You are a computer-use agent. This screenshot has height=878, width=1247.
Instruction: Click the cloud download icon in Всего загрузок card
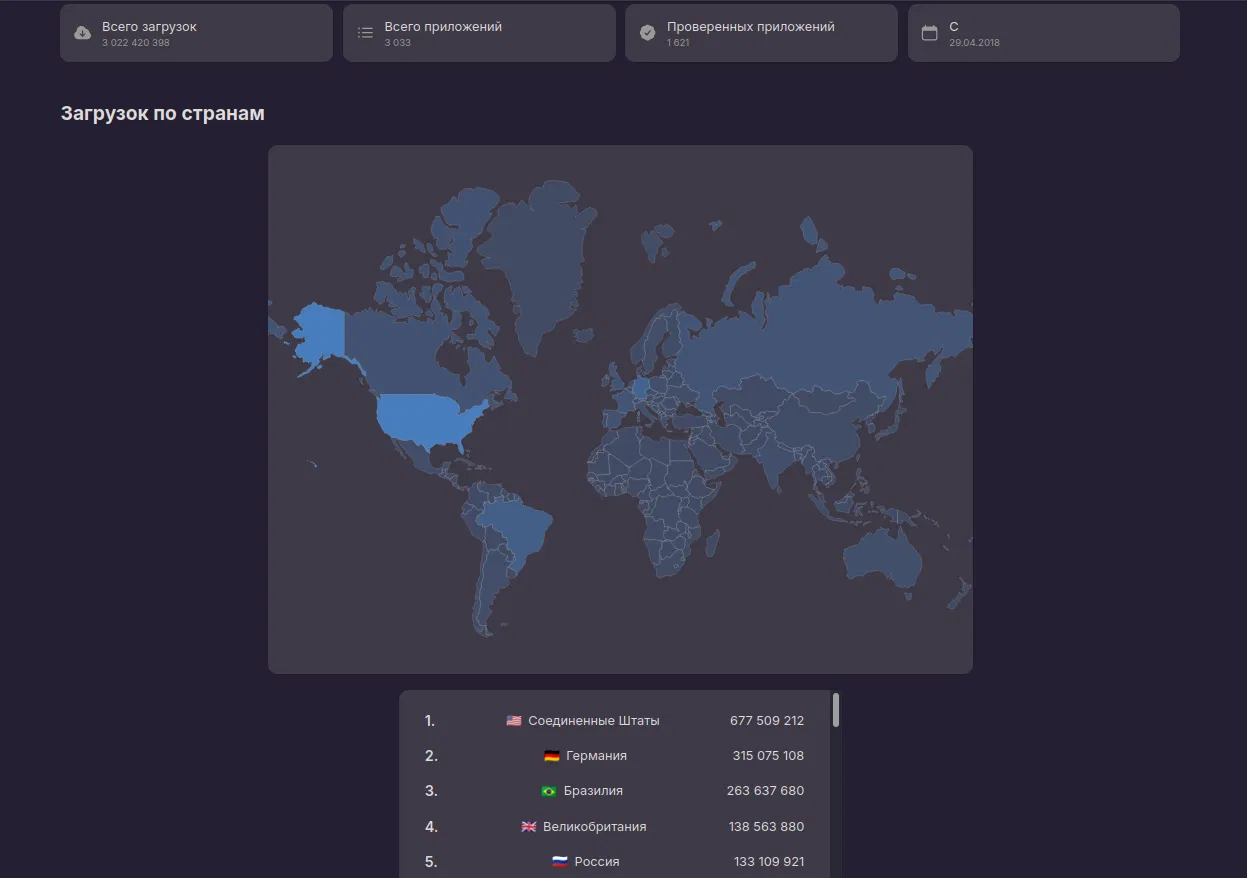click(x=83, y=33)
